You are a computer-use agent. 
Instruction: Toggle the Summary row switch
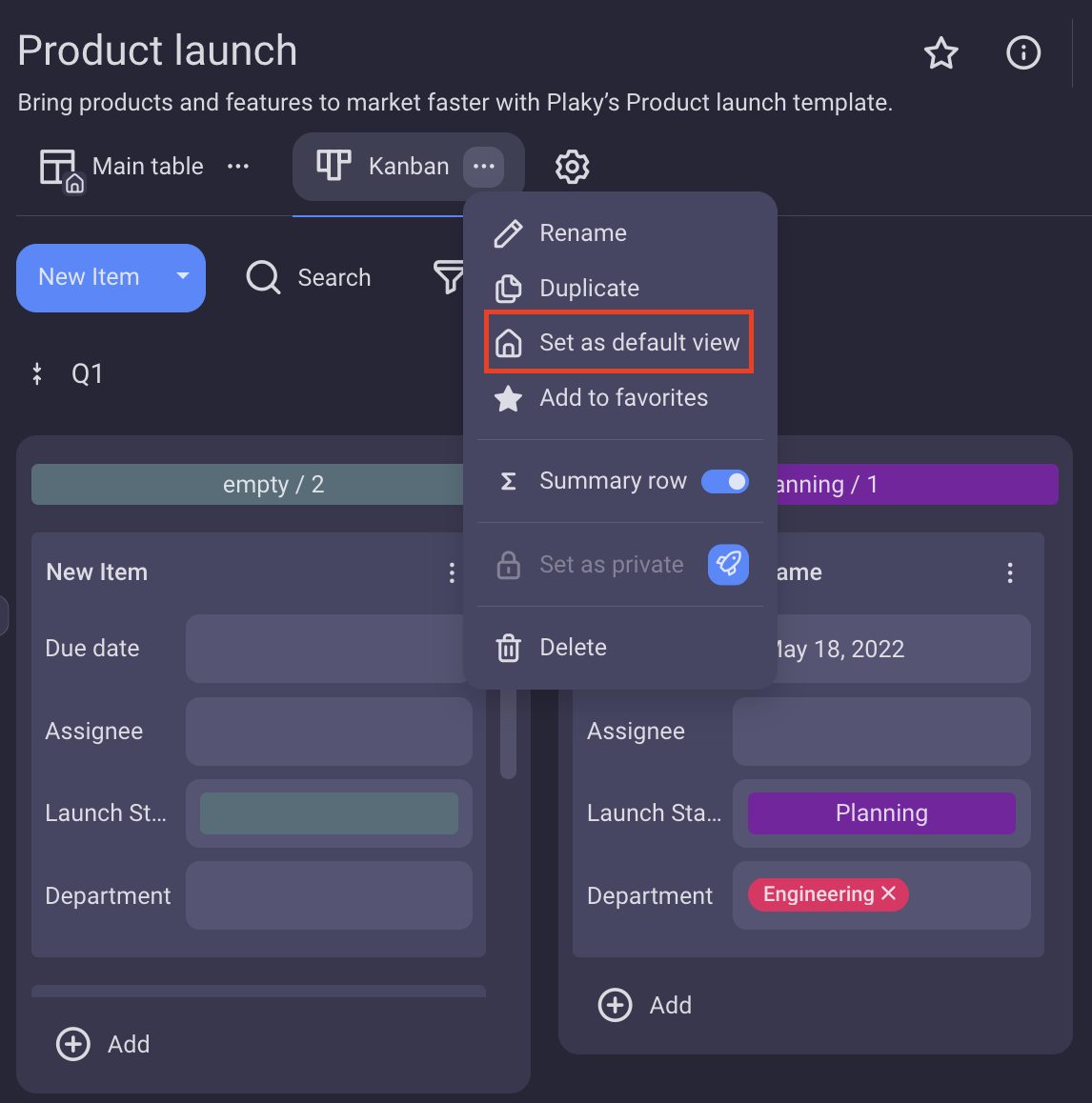[x=725, y=482]
